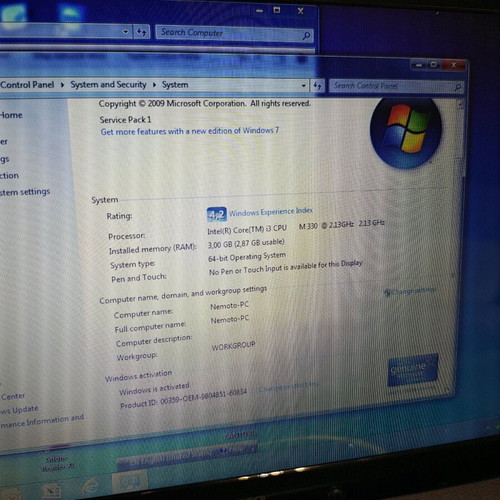Open the Windows Experience Index link
500x500 pixels.
coord(271,212)
